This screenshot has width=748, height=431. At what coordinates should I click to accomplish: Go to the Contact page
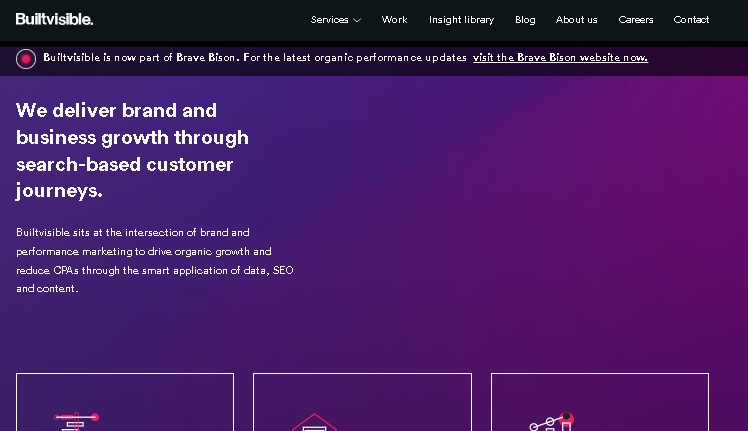point(691,20)
